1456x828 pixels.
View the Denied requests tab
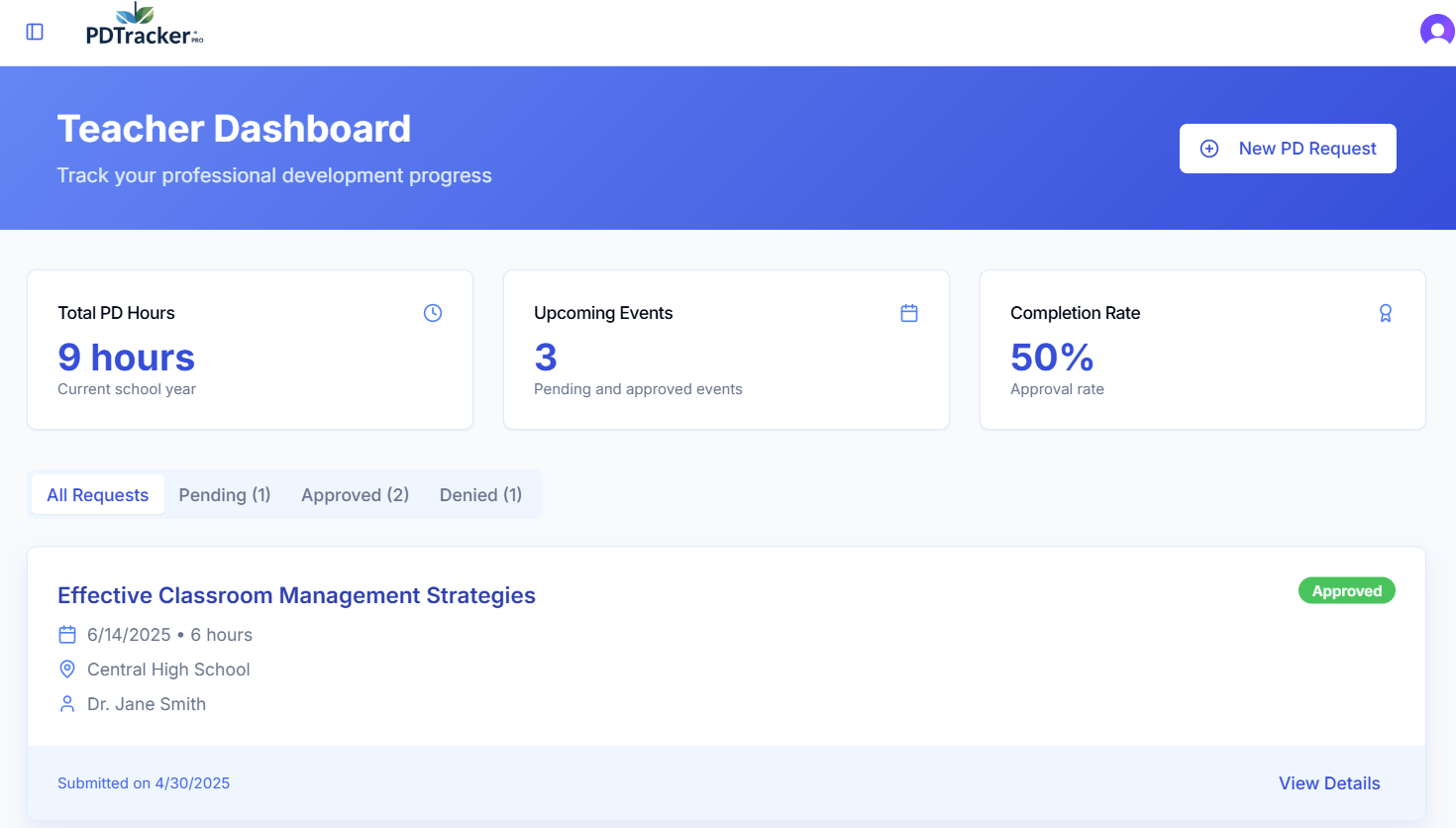pos(480,494)
